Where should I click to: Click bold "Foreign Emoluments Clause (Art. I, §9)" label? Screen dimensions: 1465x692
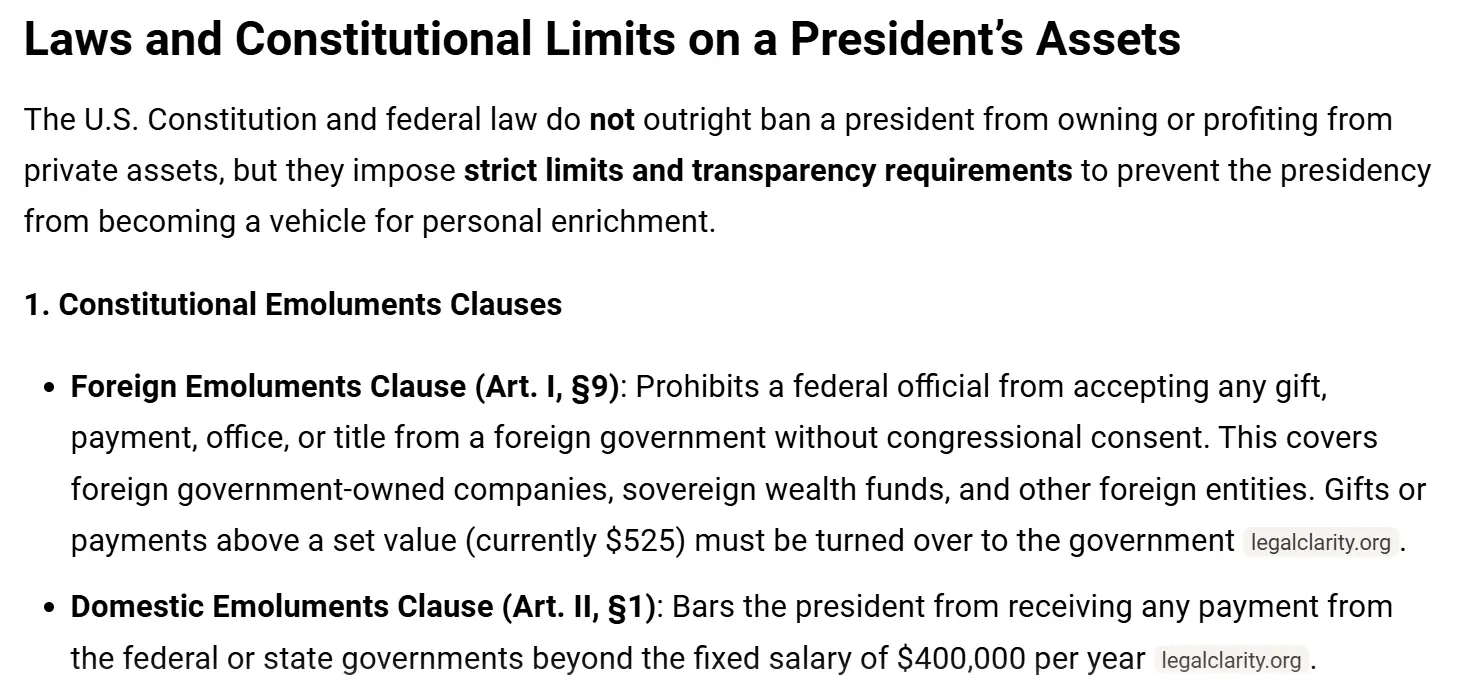click(x=345, y=386)
